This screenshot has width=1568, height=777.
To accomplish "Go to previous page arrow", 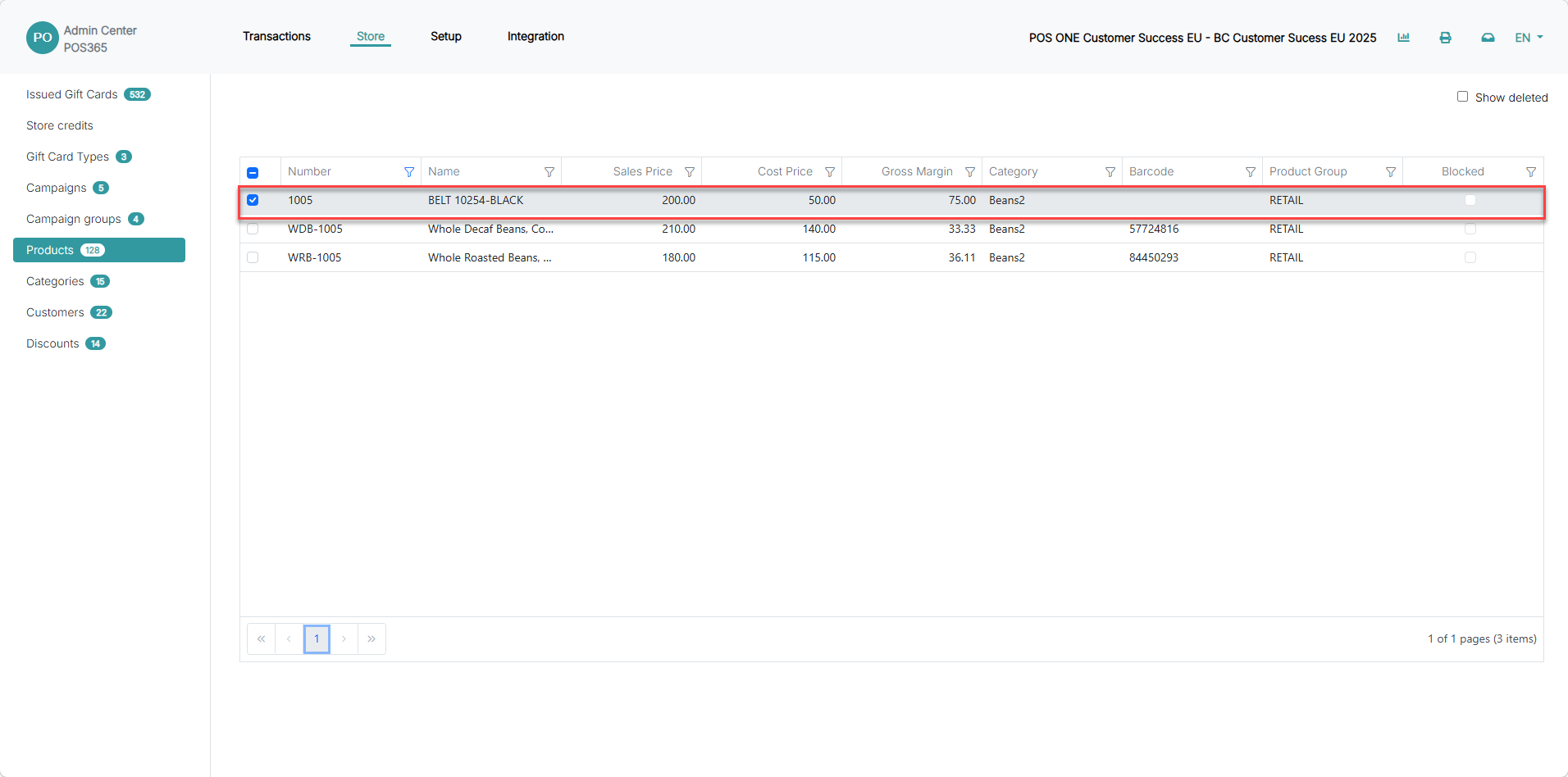I will (x=289, y=638).
